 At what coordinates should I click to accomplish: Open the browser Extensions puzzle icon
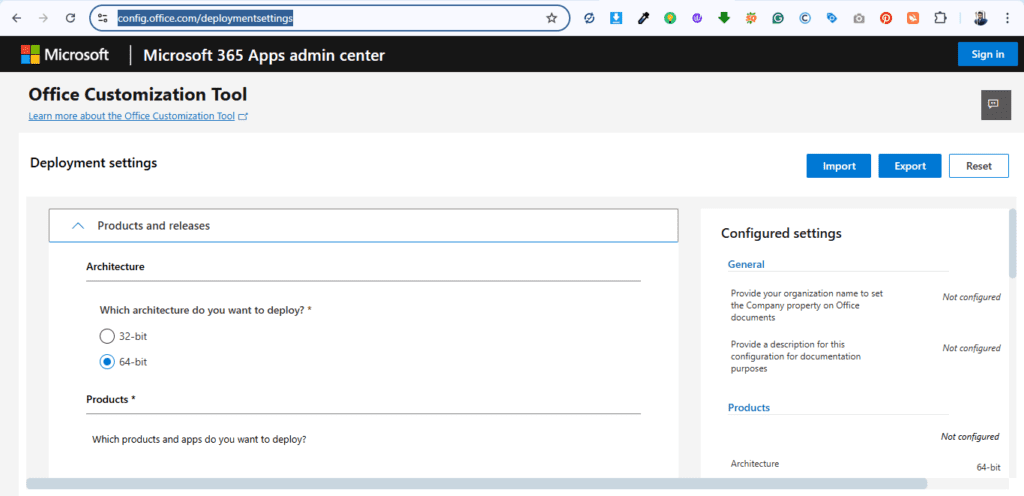(x=940, y=18)
